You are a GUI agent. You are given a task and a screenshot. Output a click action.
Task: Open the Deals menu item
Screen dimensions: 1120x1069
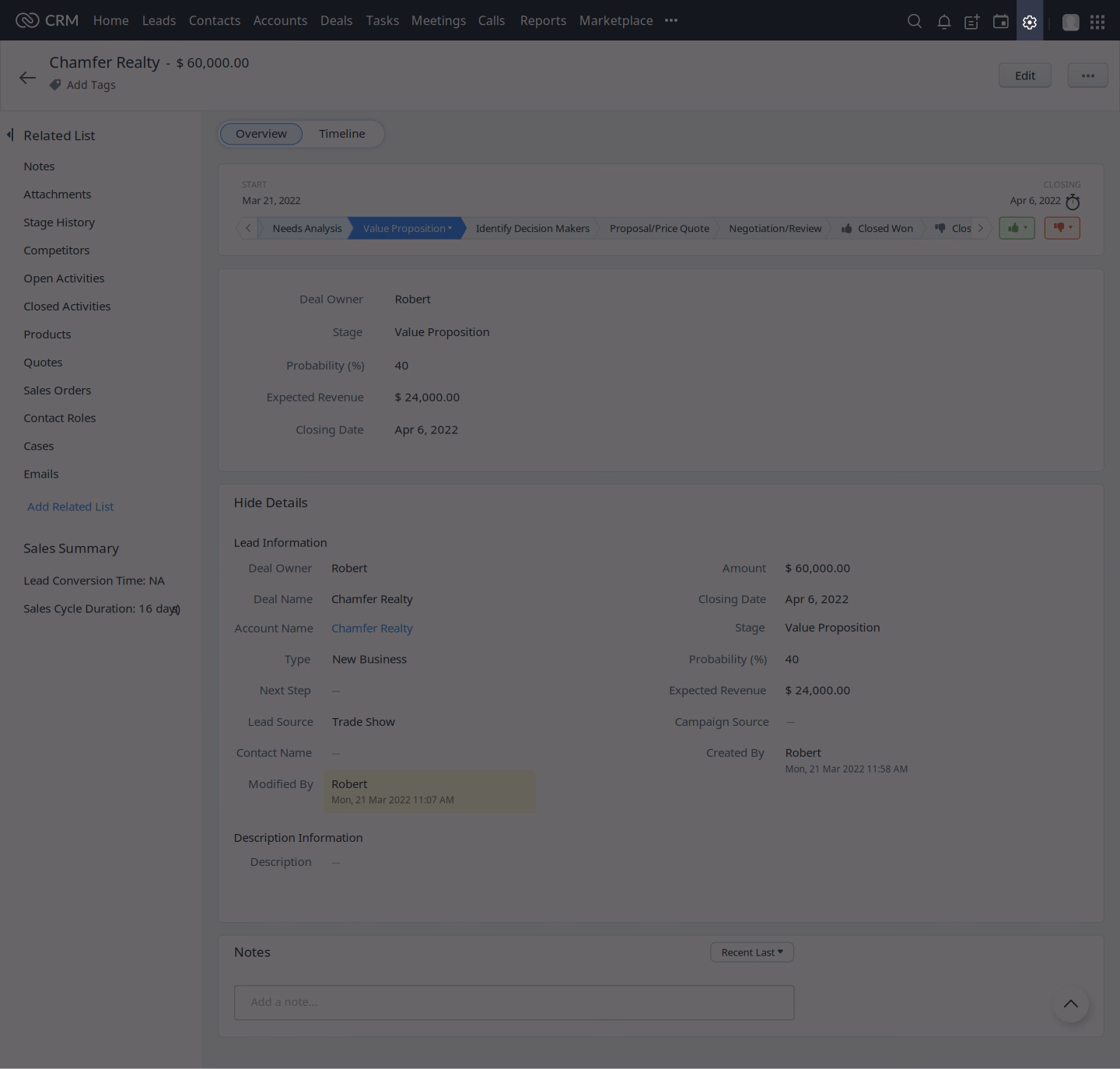[x=336, y=20]
